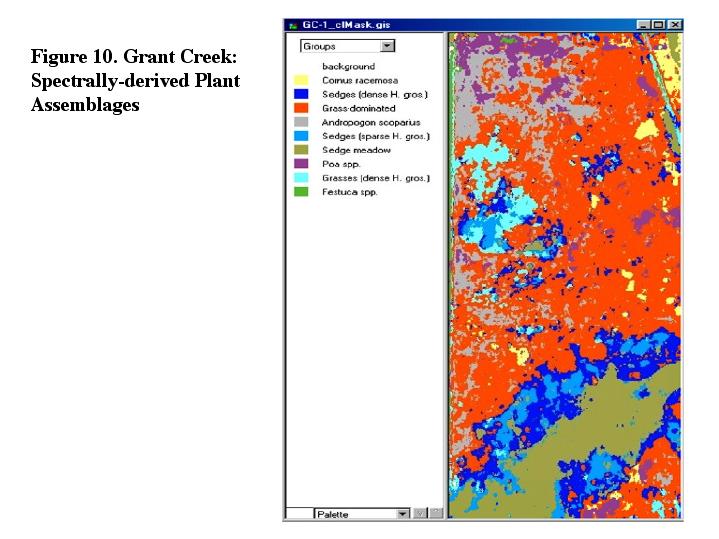
Task: Select the light blue sparse sedges swatch
Action: pos(300,136)
